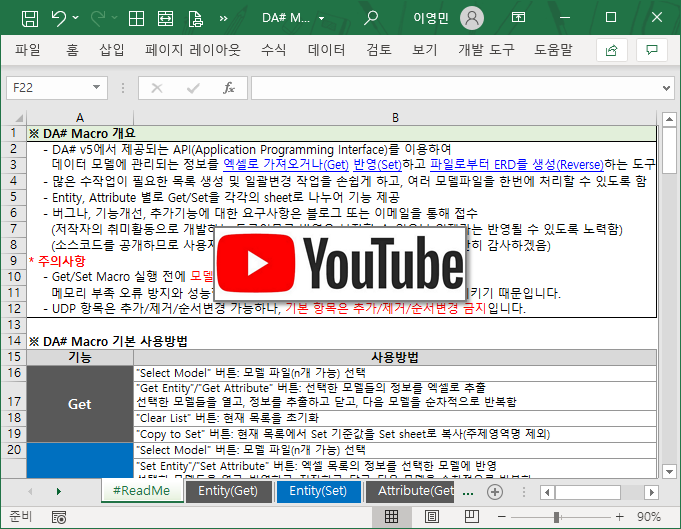The image size is (681, 529).
Task: Follow the 반영(Set) hyperlink
Action: (377, 165)
